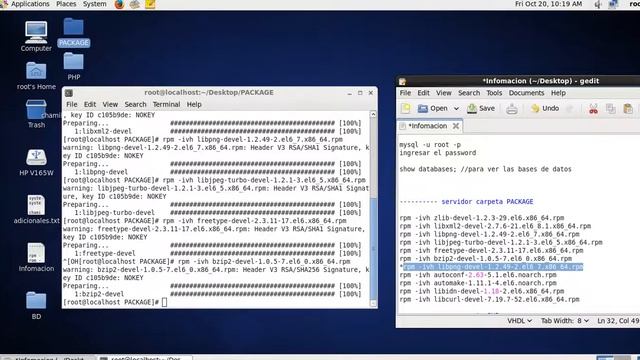
Task: Click the Print icon in gedit
Action: [x=512, y=109]
